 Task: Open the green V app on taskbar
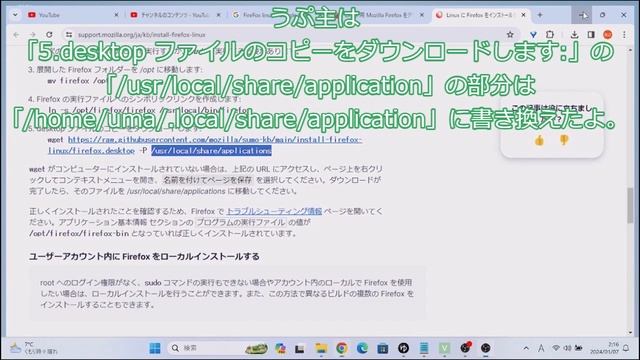(444, 348)
